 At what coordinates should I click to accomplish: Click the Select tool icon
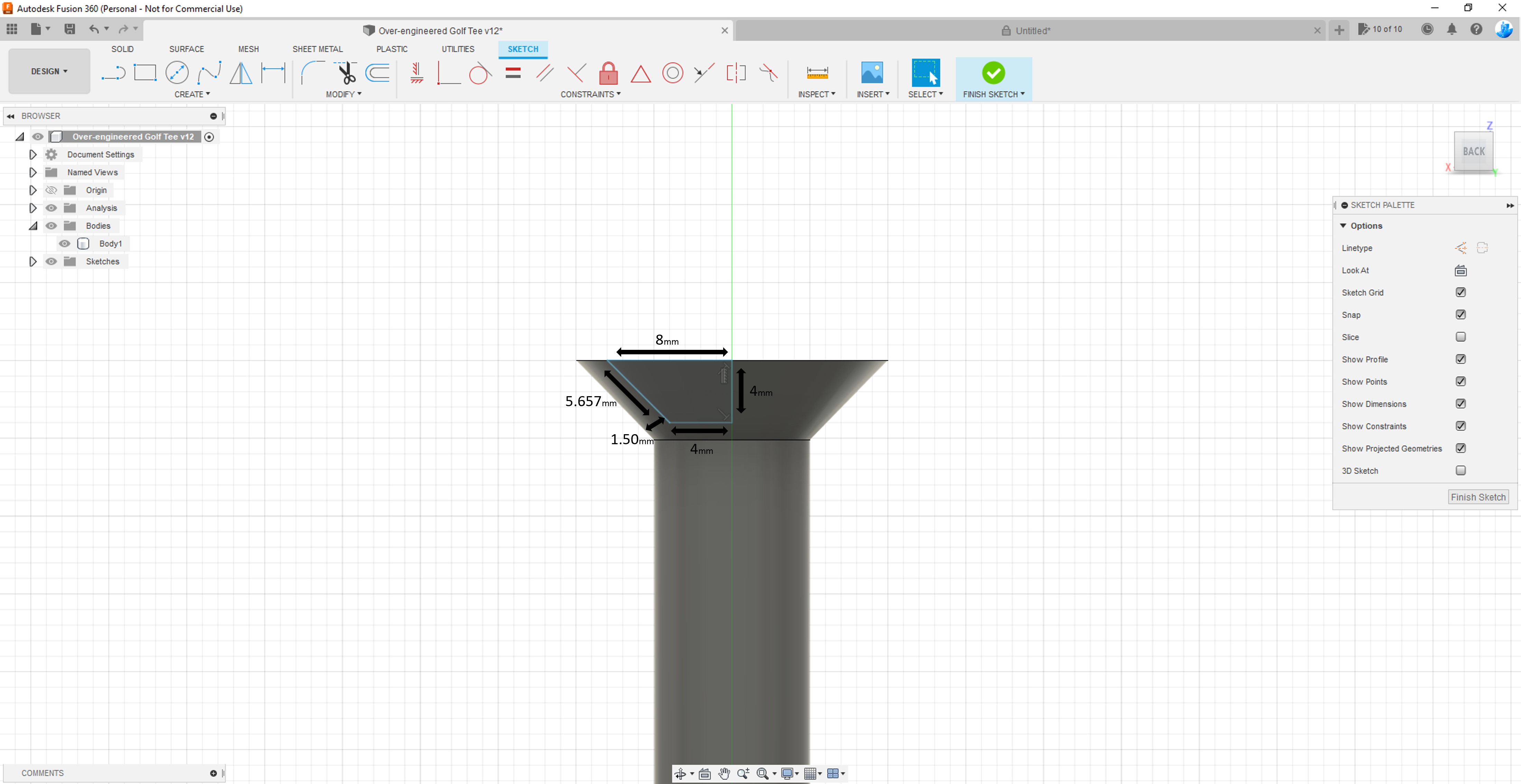pyautogui.click(x=925, y=73)
